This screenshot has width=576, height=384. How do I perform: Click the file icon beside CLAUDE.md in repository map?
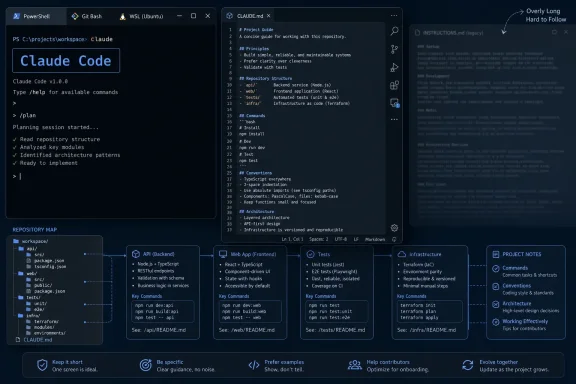(x=18, y=340)
